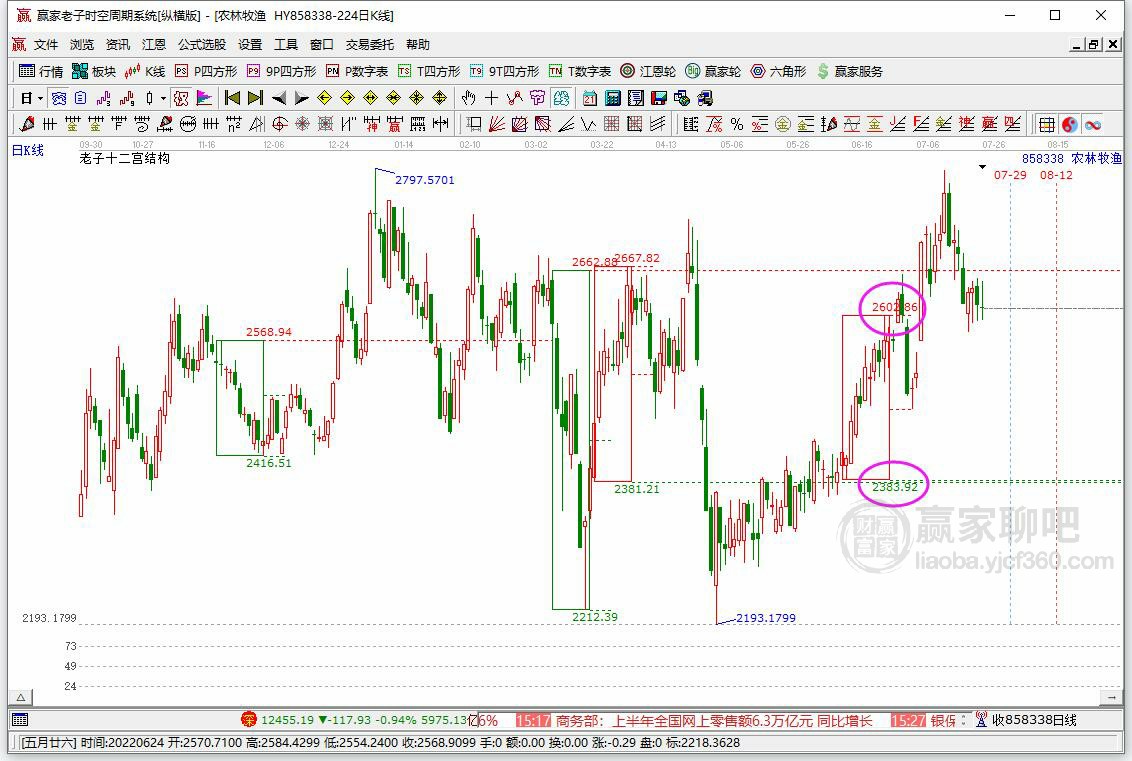Viewport: 1132px width, 761px height.
Task: Click the 858338 农林牧渔 label
Action: [x=1071, y=158]
